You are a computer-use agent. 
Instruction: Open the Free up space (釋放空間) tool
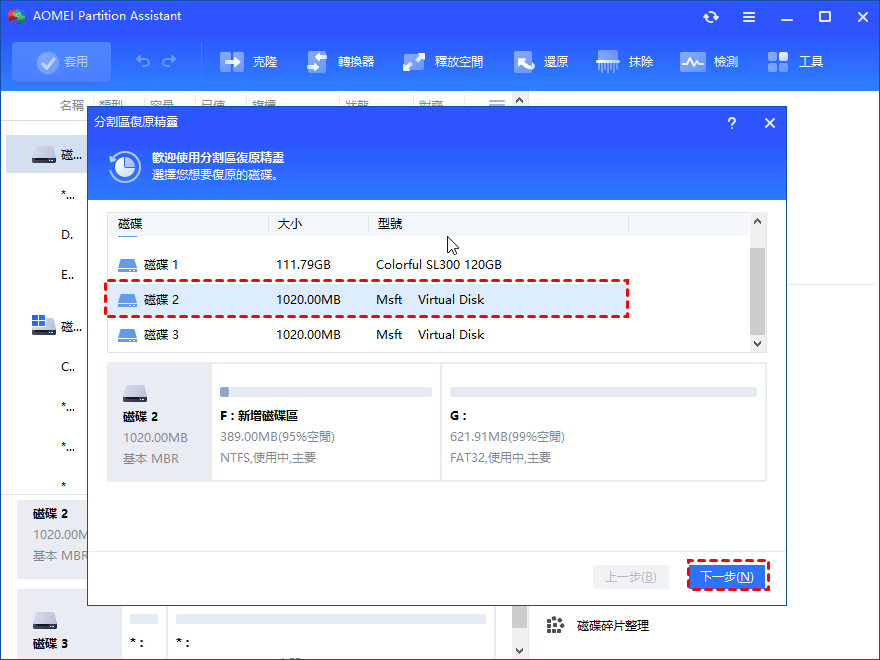point(443,62)
